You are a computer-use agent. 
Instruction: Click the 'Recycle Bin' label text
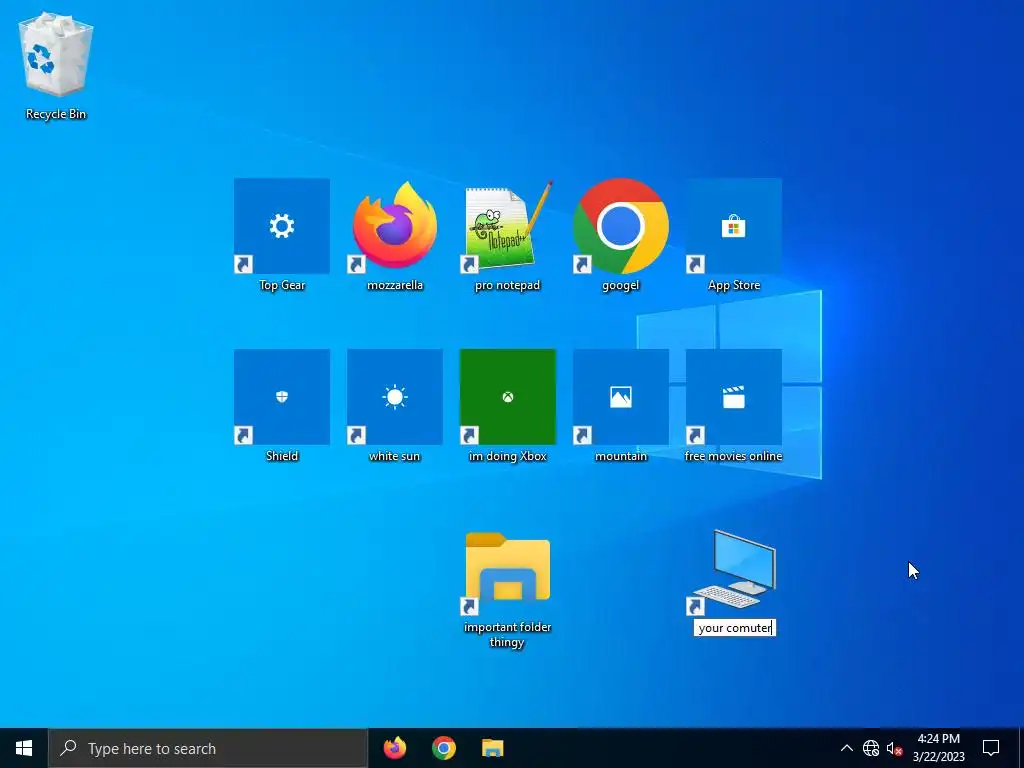pyautogui.click(x=56, y=114)
